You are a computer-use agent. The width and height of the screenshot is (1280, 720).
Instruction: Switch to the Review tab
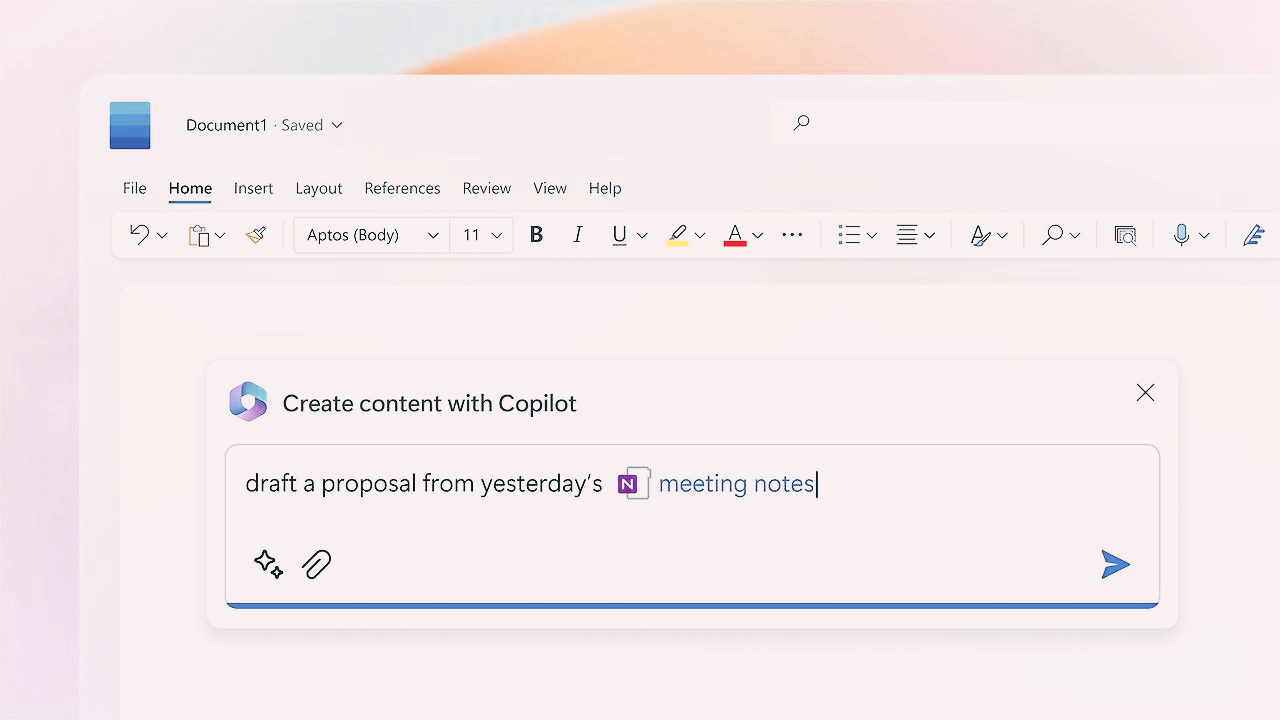487,188
